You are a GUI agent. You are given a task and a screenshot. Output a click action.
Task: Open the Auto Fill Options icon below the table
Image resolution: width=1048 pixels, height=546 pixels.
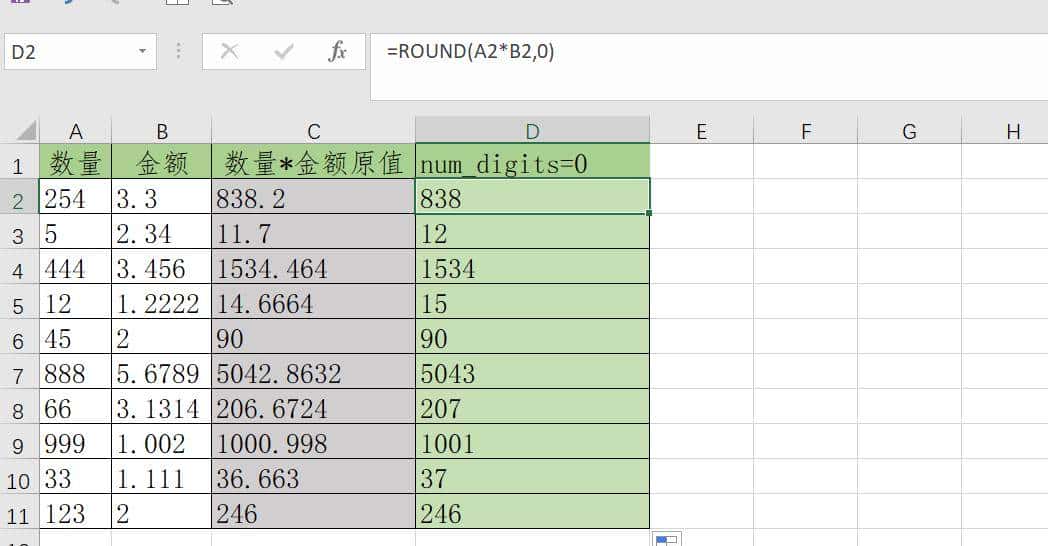[x=666, y=539]
